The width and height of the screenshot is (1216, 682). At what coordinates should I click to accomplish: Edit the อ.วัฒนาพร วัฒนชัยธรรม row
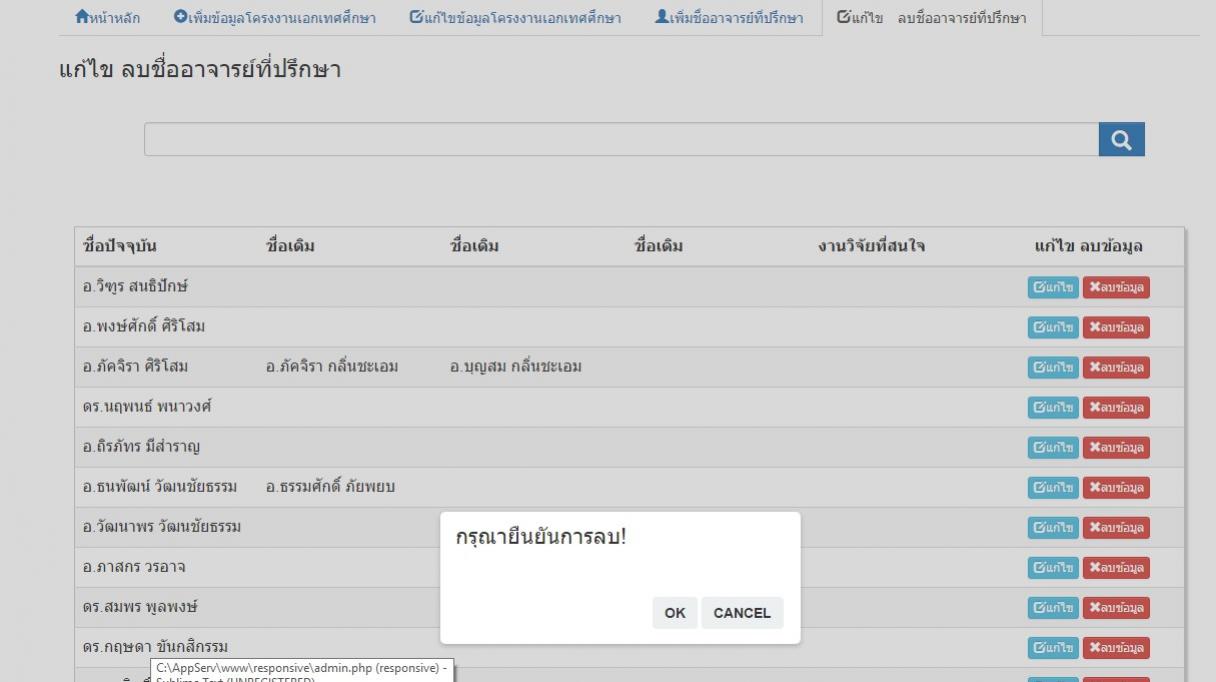1053,528
